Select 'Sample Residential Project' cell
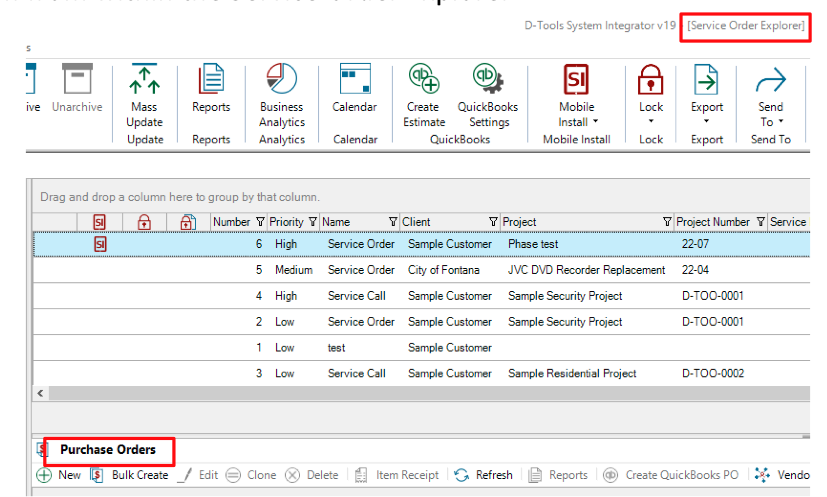 (572, 373)
